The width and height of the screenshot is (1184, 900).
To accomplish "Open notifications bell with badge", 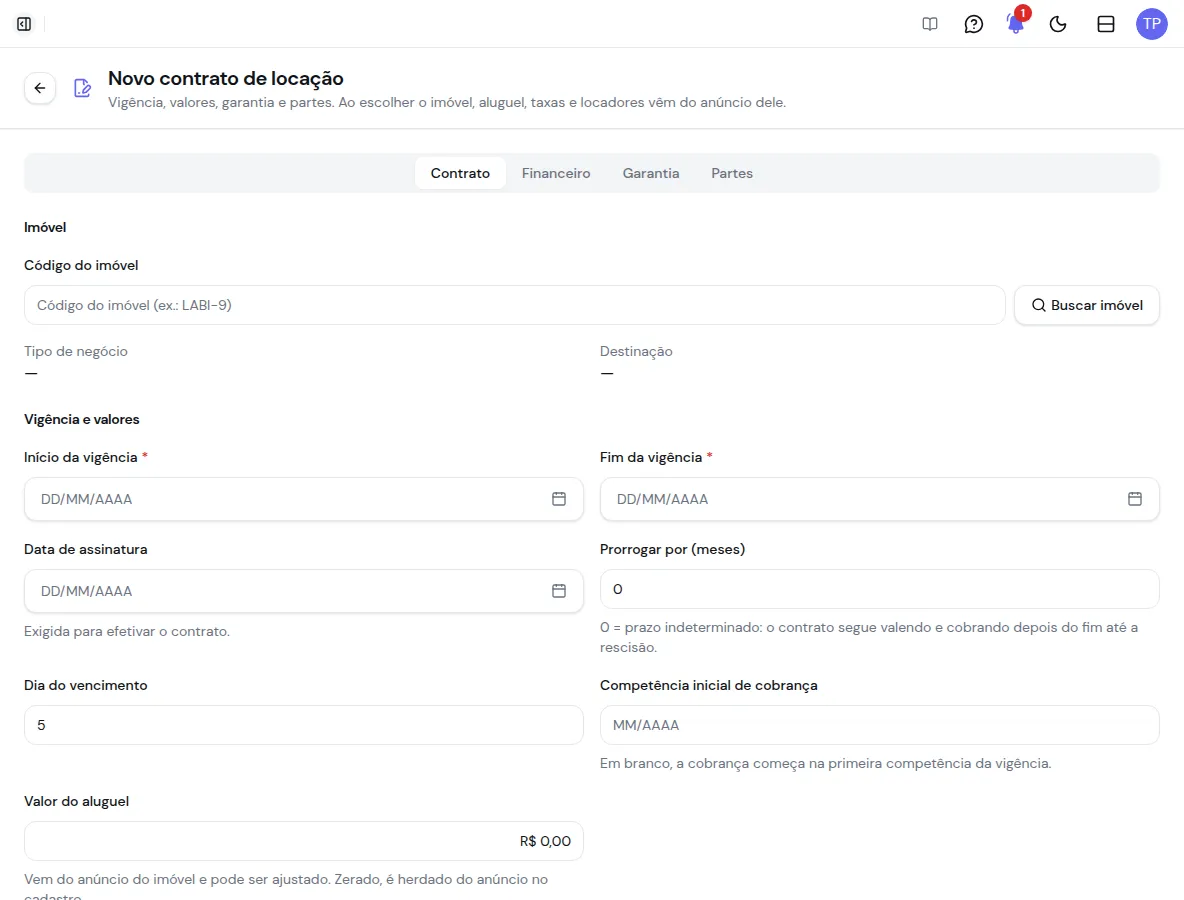I will [1016, 24].
